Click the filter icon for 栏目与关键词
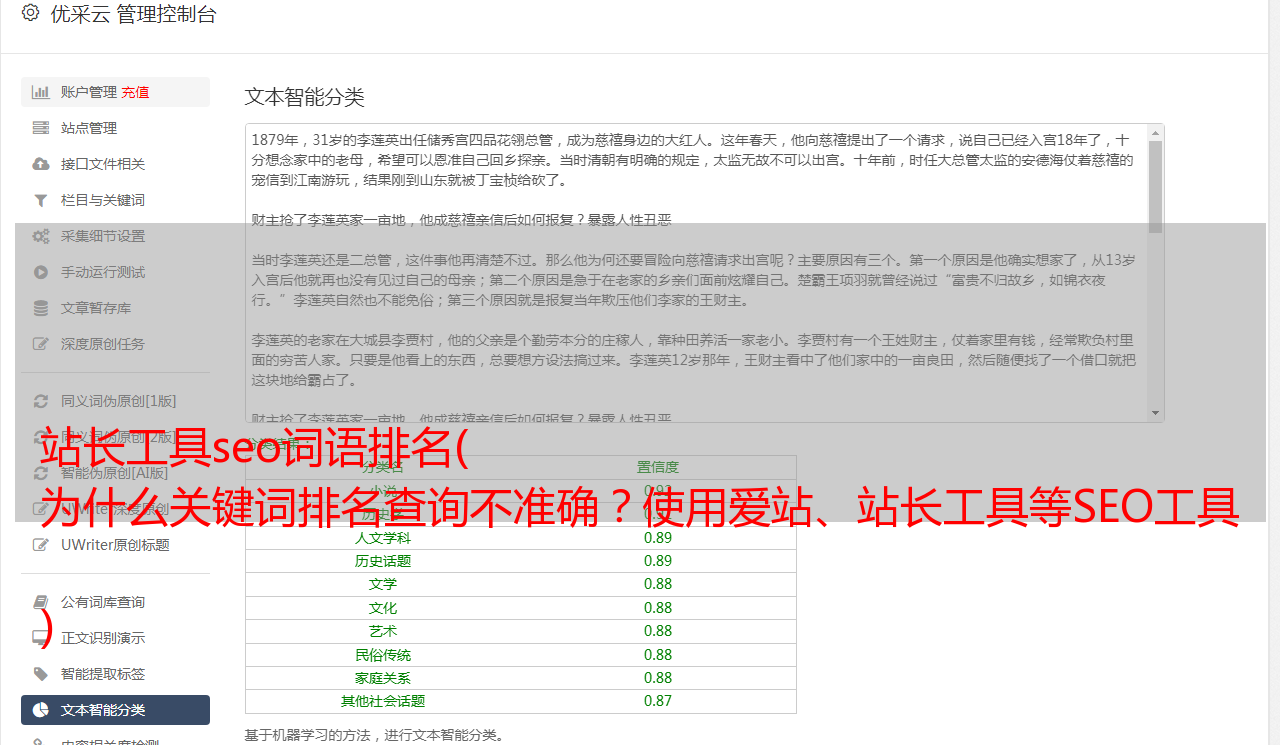Image resolution: width=1280 pixels, height=745 pixels. 41,200
